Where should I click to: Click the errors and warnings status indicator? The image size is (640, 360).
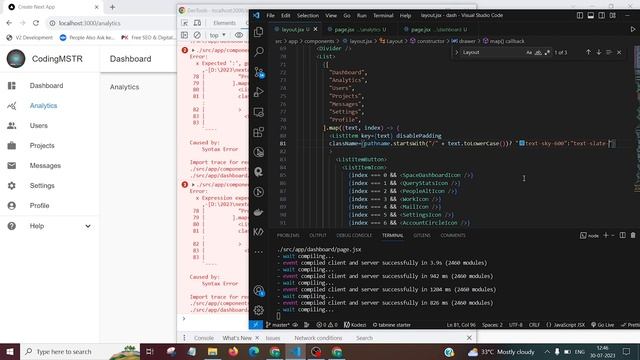coord(327,325)
